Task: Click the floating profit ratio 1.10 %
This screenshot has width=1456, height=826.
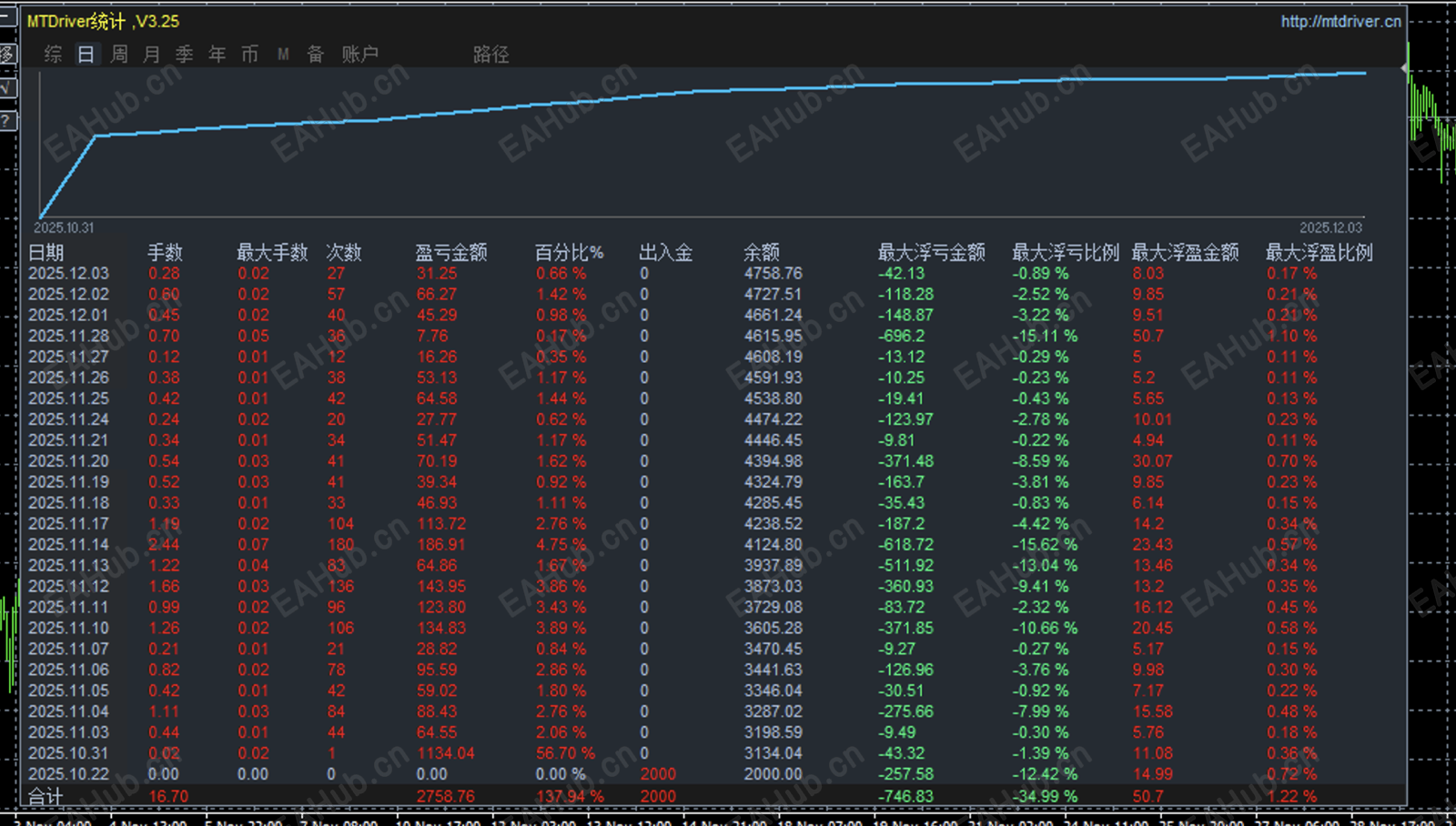Action: [x=1292, y=336]
